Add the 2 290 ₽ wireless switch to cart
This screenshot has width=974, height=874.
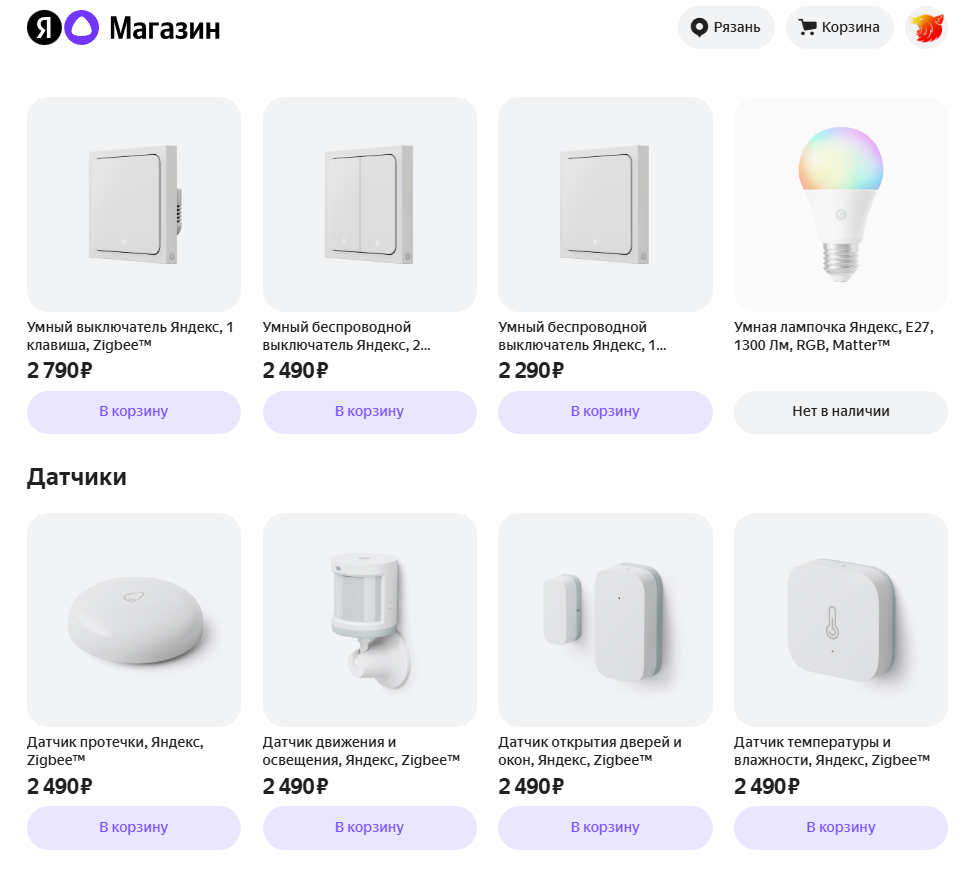(605, 412)
